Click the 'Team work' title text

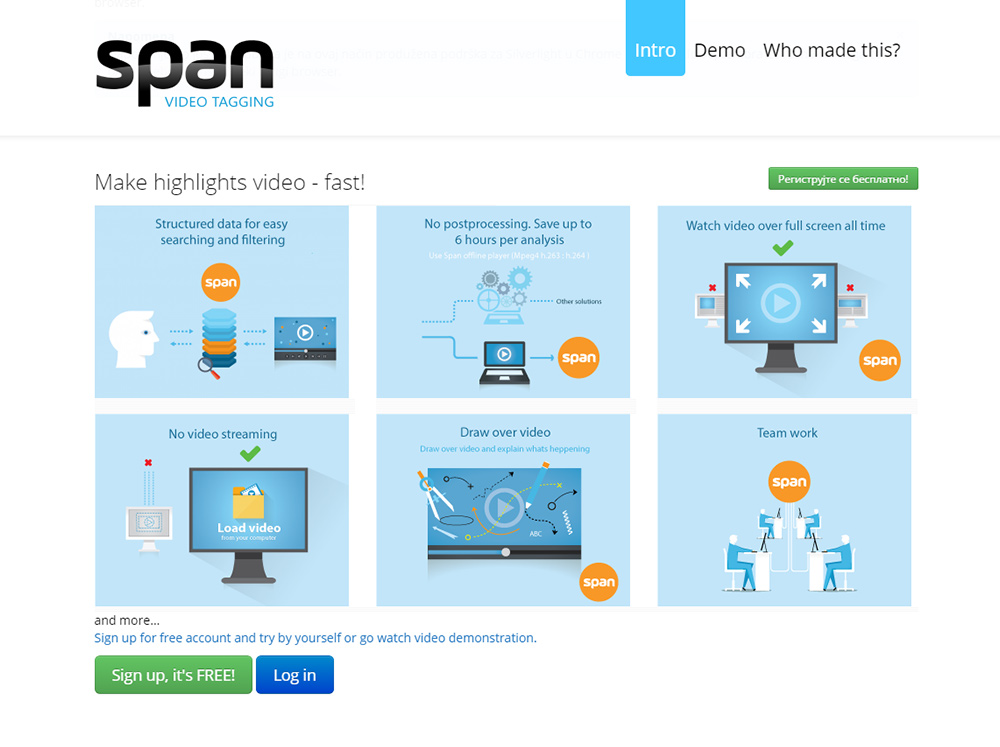click(x=787, y=433)
